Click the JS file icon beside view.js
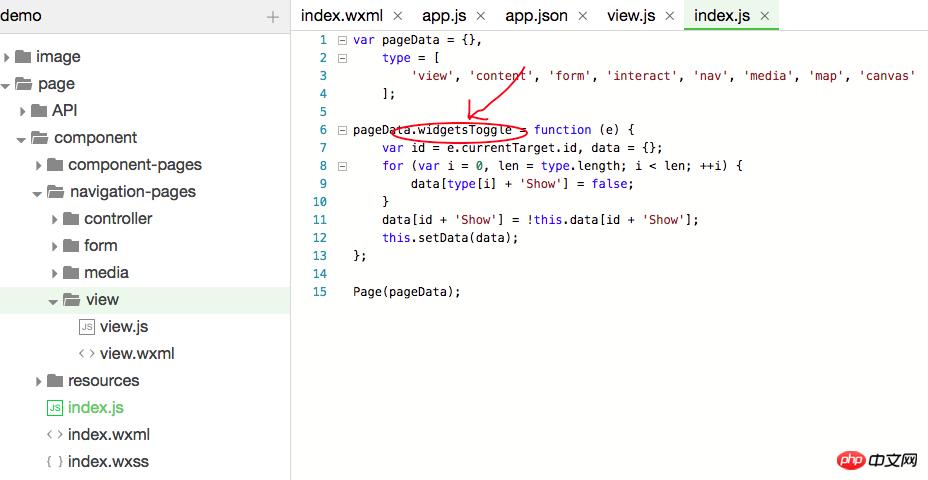928x480 pixels. pos(87,327)
